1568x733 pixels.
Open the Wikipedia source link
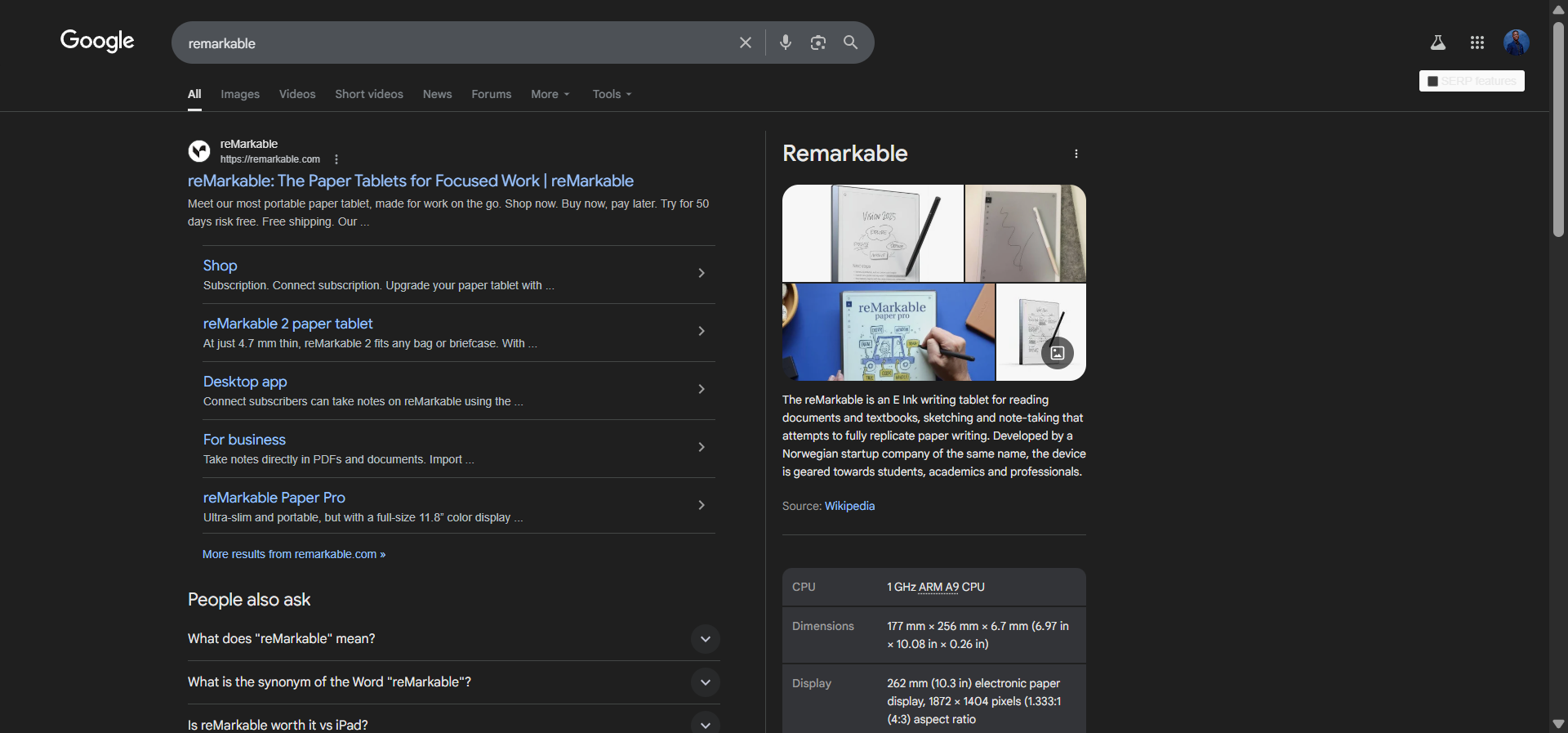849,506
